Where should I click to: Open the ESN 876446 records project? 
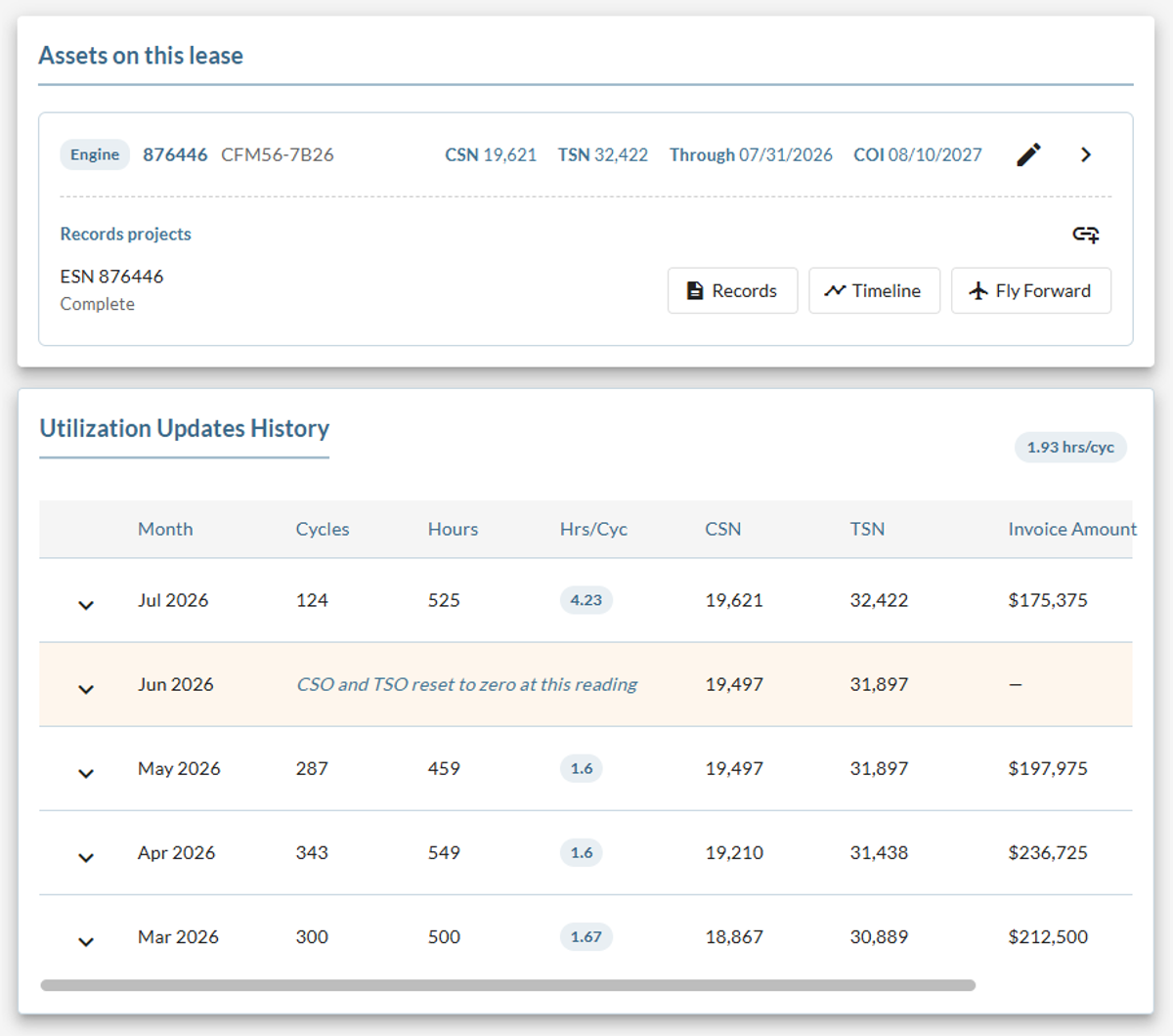click(111, 277)
